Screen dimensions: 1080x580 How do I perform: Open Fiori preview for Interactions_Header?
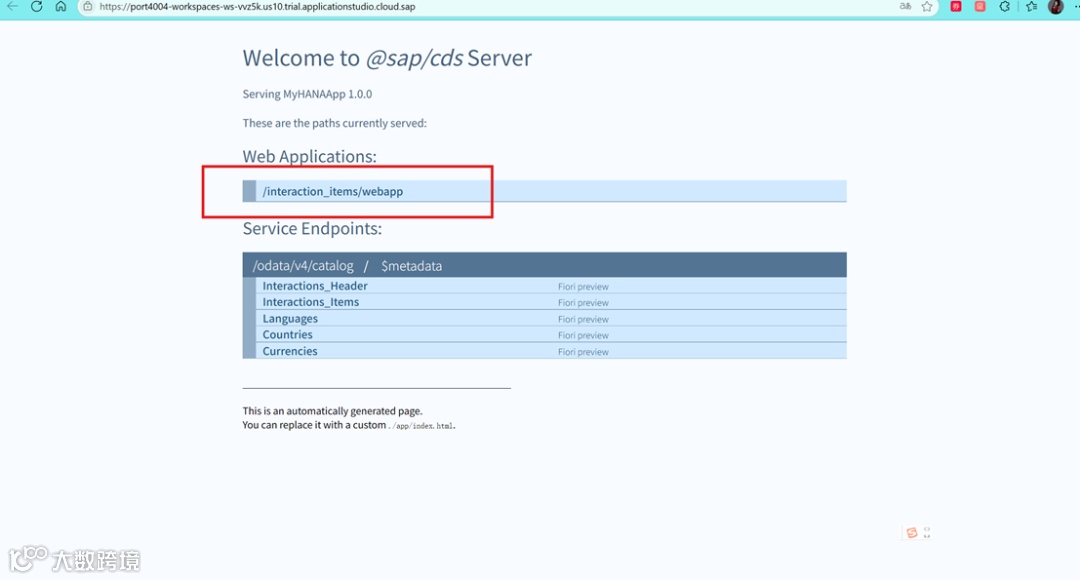click(583, 287)
